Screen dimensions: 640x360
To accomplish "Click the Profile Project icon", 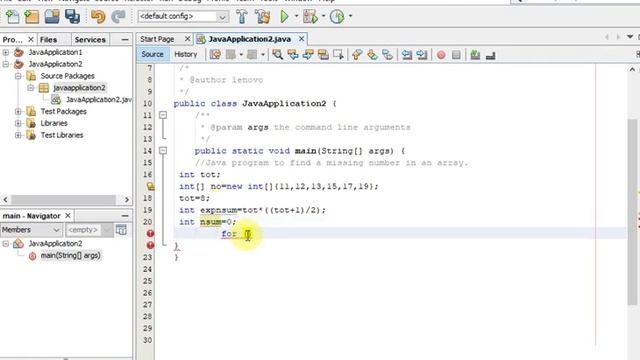I will (x=337, y=16).
